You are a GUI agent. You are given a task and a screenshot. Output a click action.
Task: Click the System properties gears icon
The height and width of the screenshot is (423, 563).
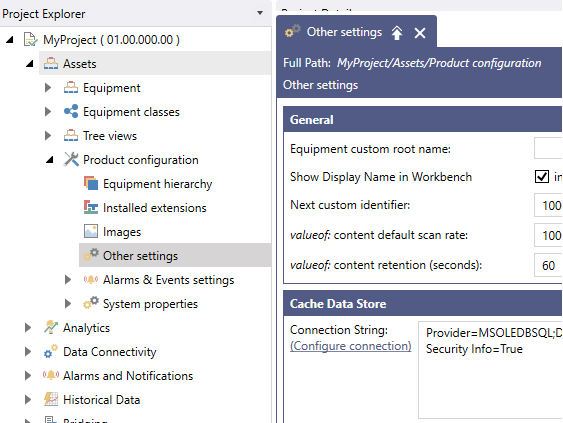coord(91,303)
